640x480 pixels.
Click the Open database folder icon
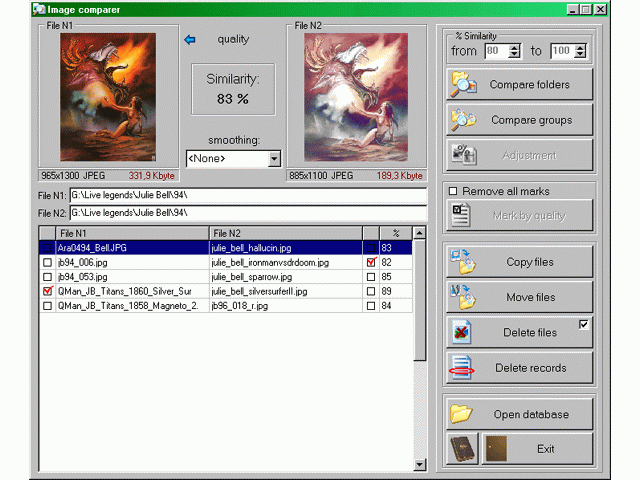(461, 413)
